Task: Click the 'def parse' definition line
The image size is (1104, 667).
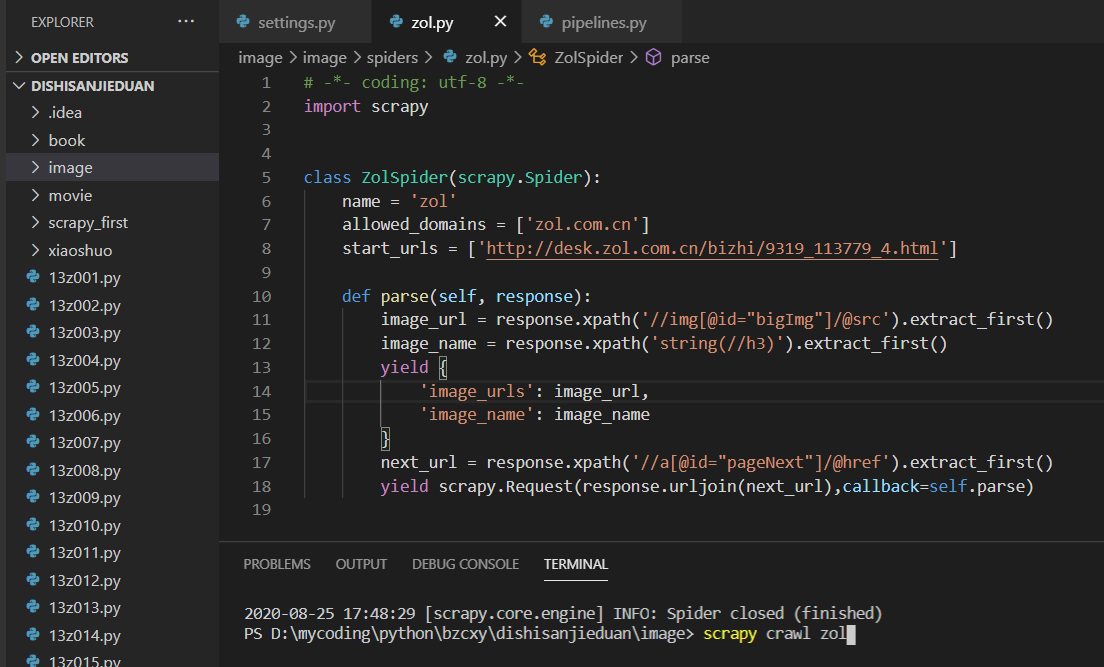Action: [466, 297]
